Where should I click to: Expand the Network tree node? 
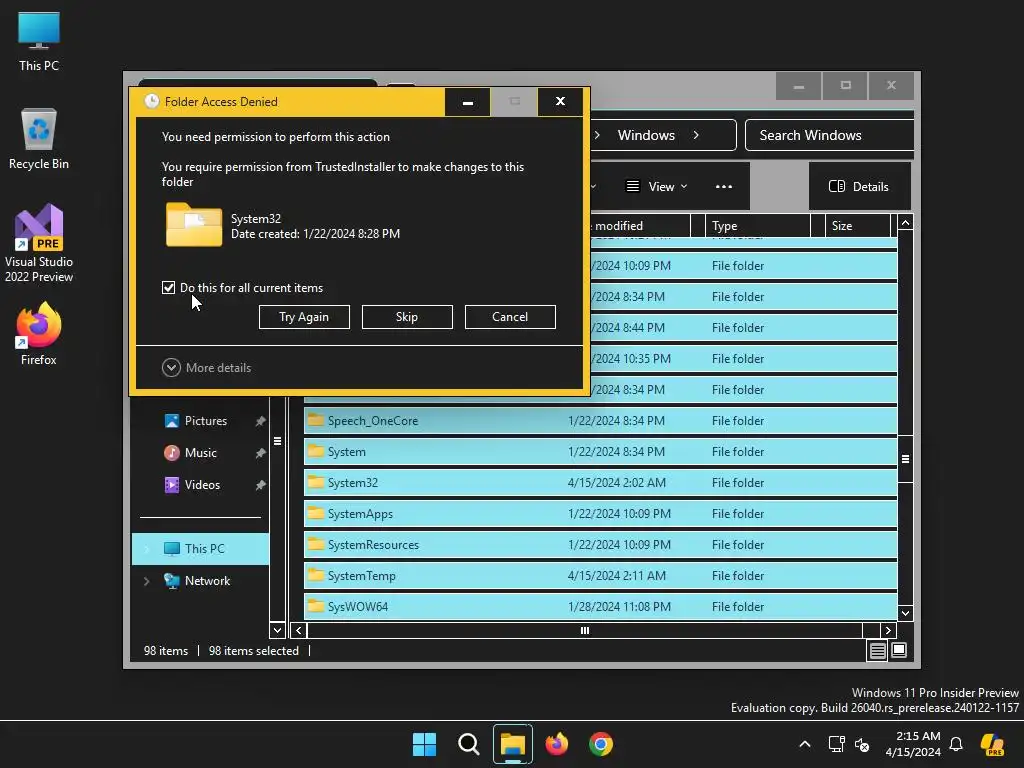pyautogui.click(x=146, y=581)
